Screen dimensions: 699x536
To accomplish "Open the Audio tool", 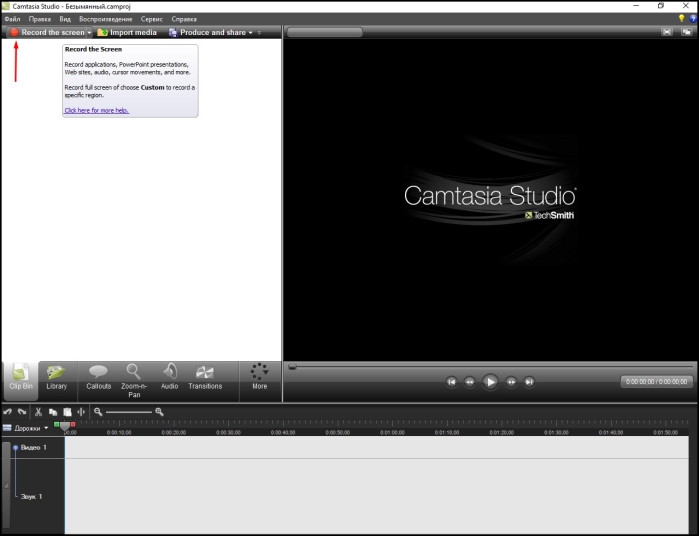I will pos(169,378).
